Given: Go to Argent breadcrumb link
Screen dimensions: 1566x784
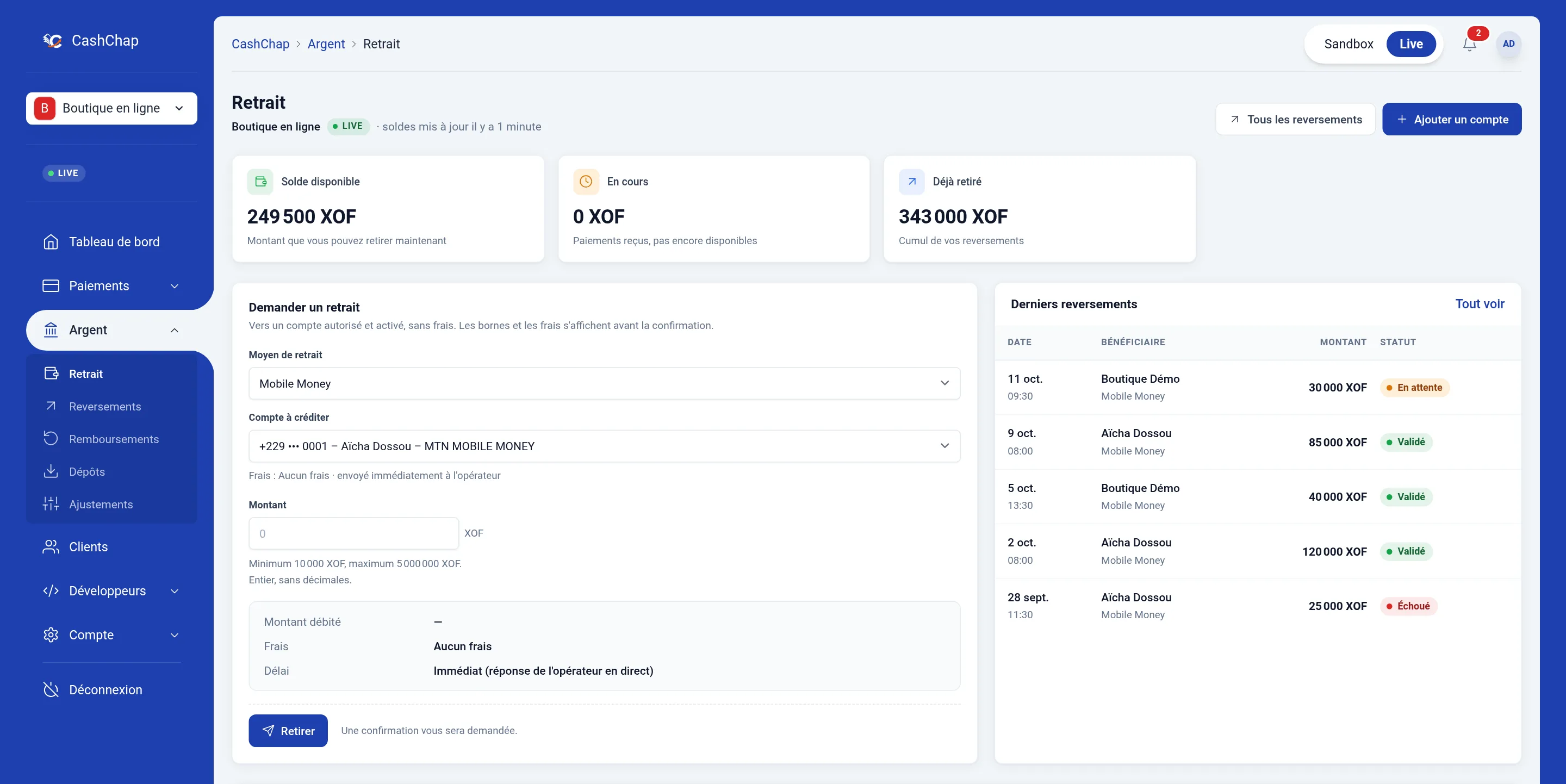Looking at the screenshot, I should coord(326,43).
